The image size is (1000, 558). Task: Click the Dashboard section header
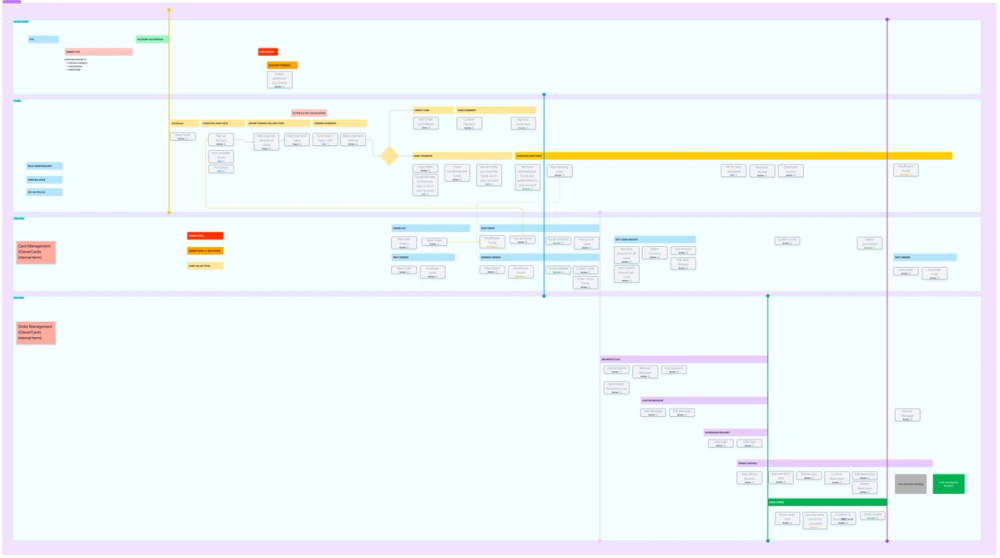(184, 123)
